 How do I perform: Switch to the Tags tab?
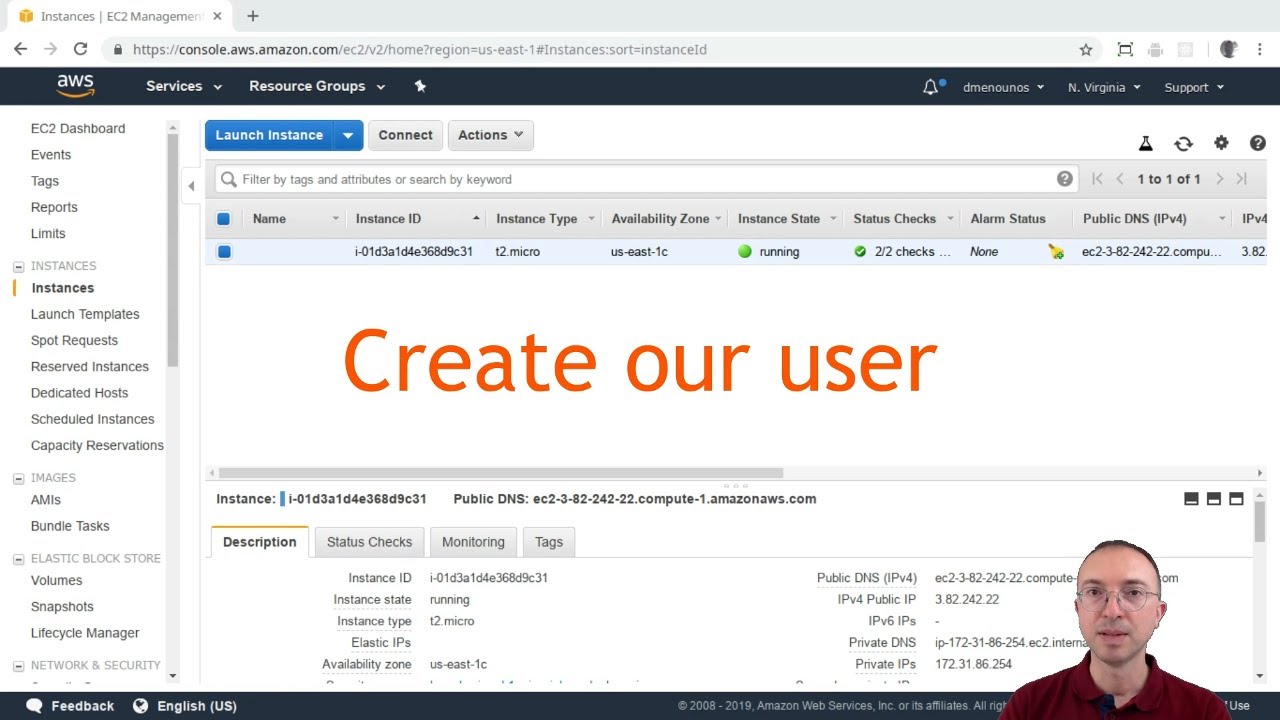pyautogui.click(x=549, y=542)
